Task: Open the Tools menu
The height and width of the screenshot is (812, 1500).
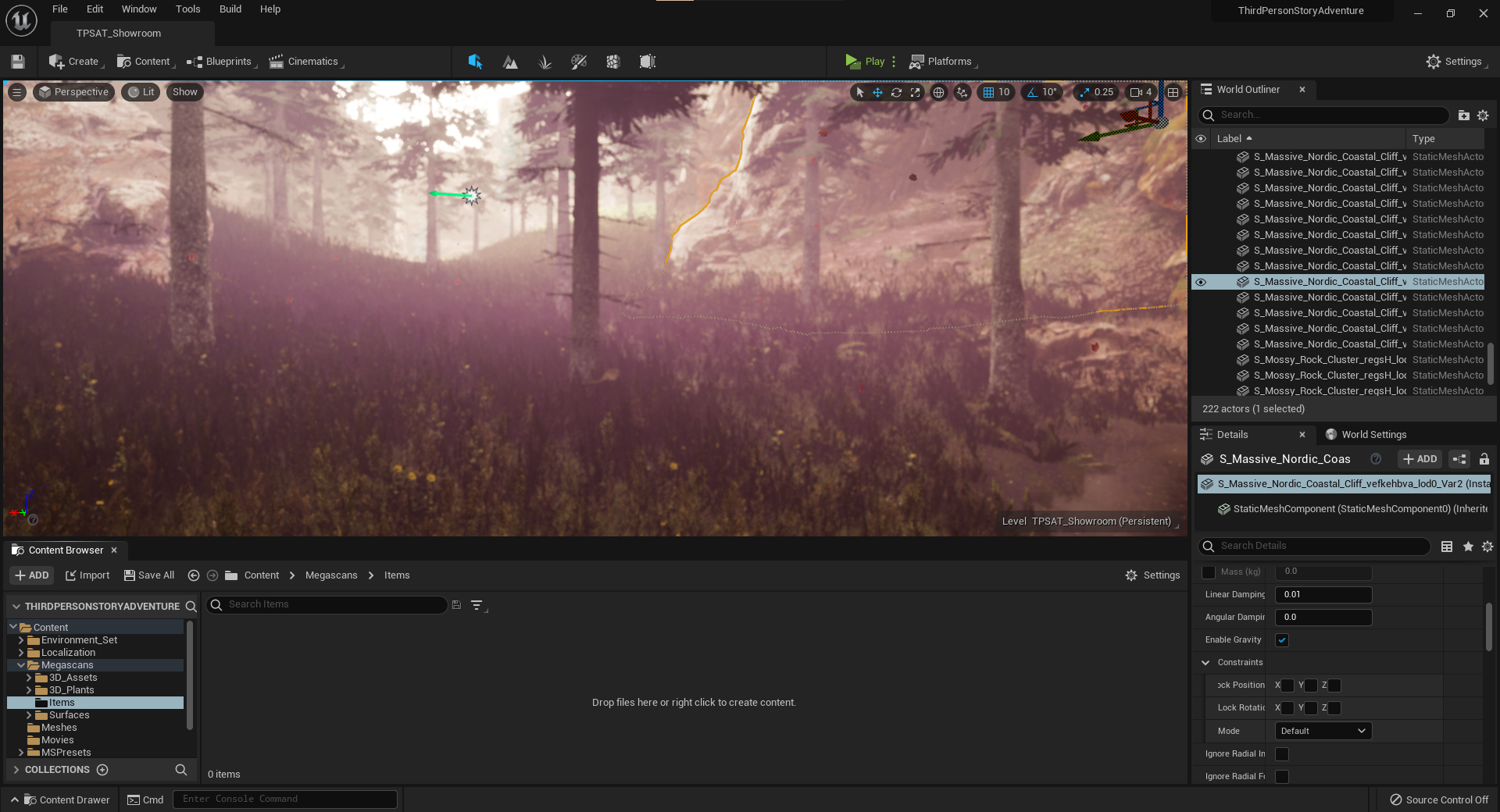Action: pos(188,9)
